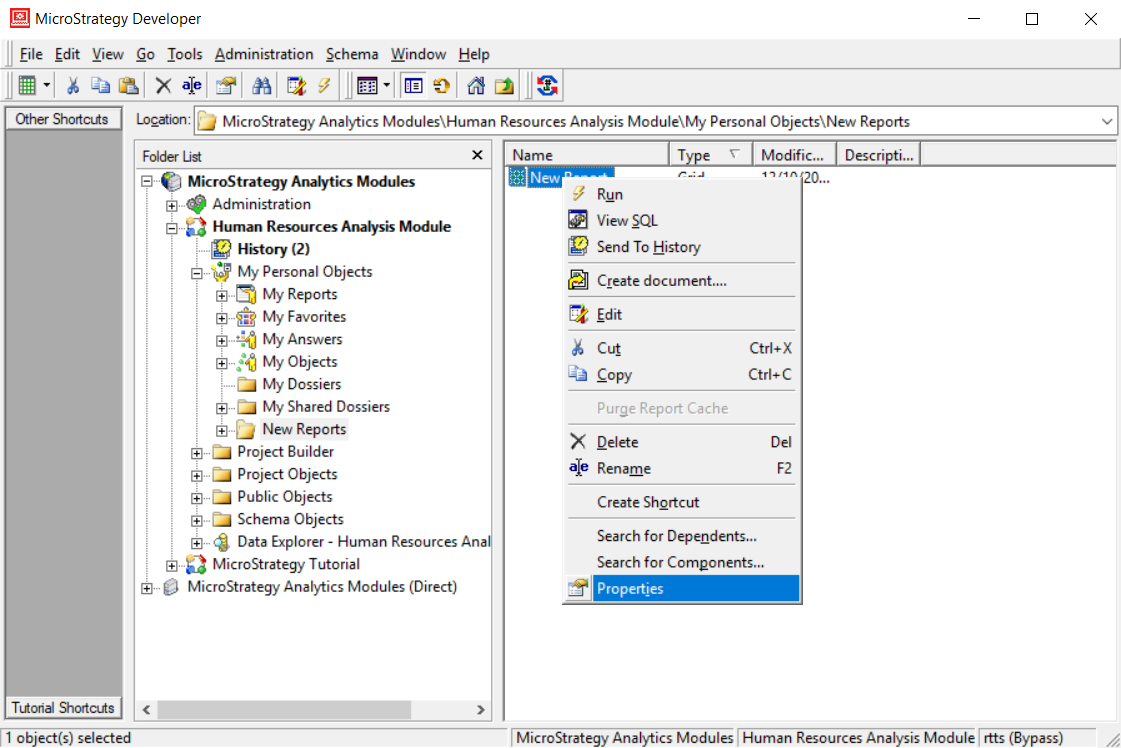Click the Tutorial Shortcuts button
Viewport: 1121px width, 748px height.
63,708
